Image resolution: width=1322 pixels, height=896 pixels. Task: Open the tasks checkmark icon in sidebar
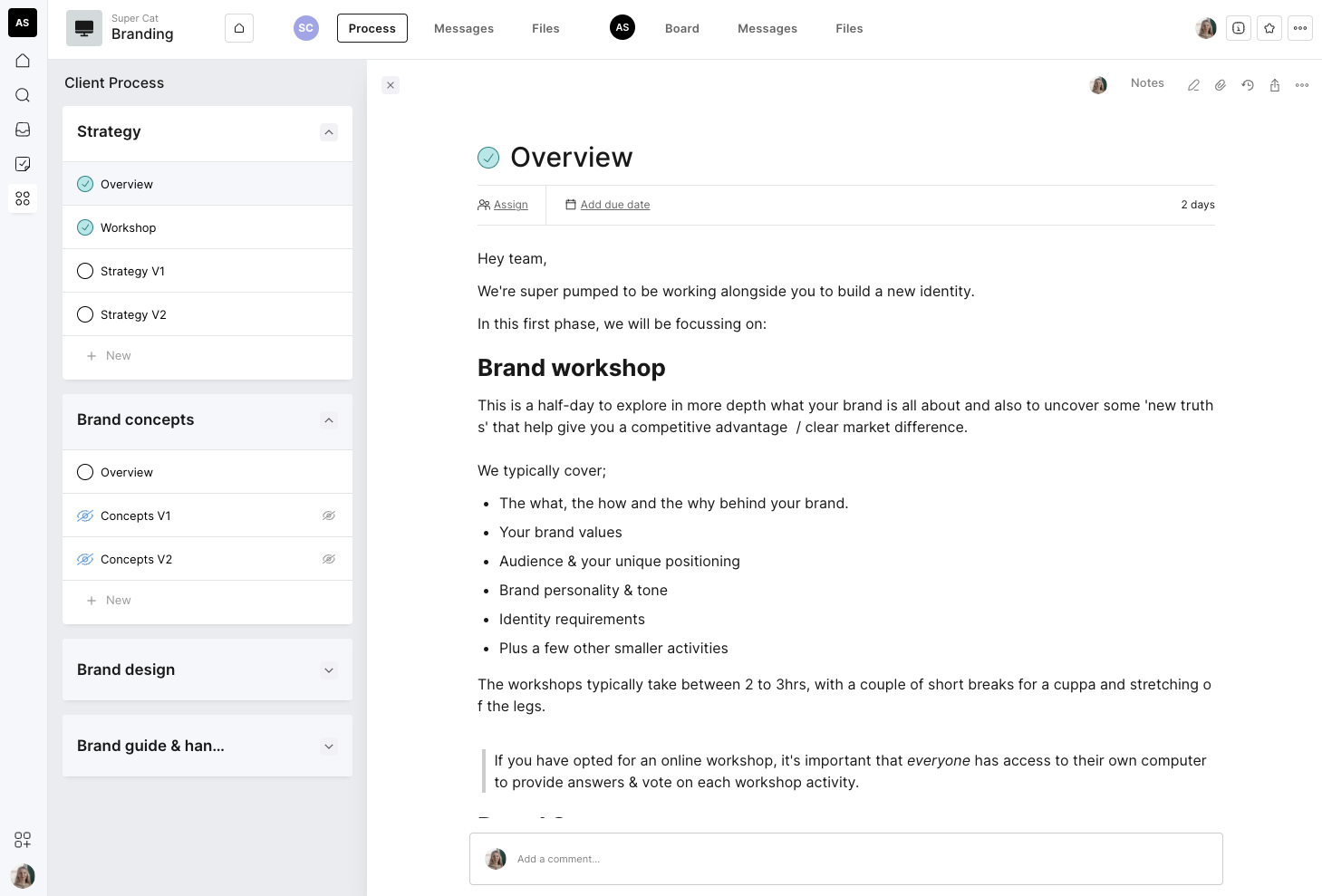point(23,164)
